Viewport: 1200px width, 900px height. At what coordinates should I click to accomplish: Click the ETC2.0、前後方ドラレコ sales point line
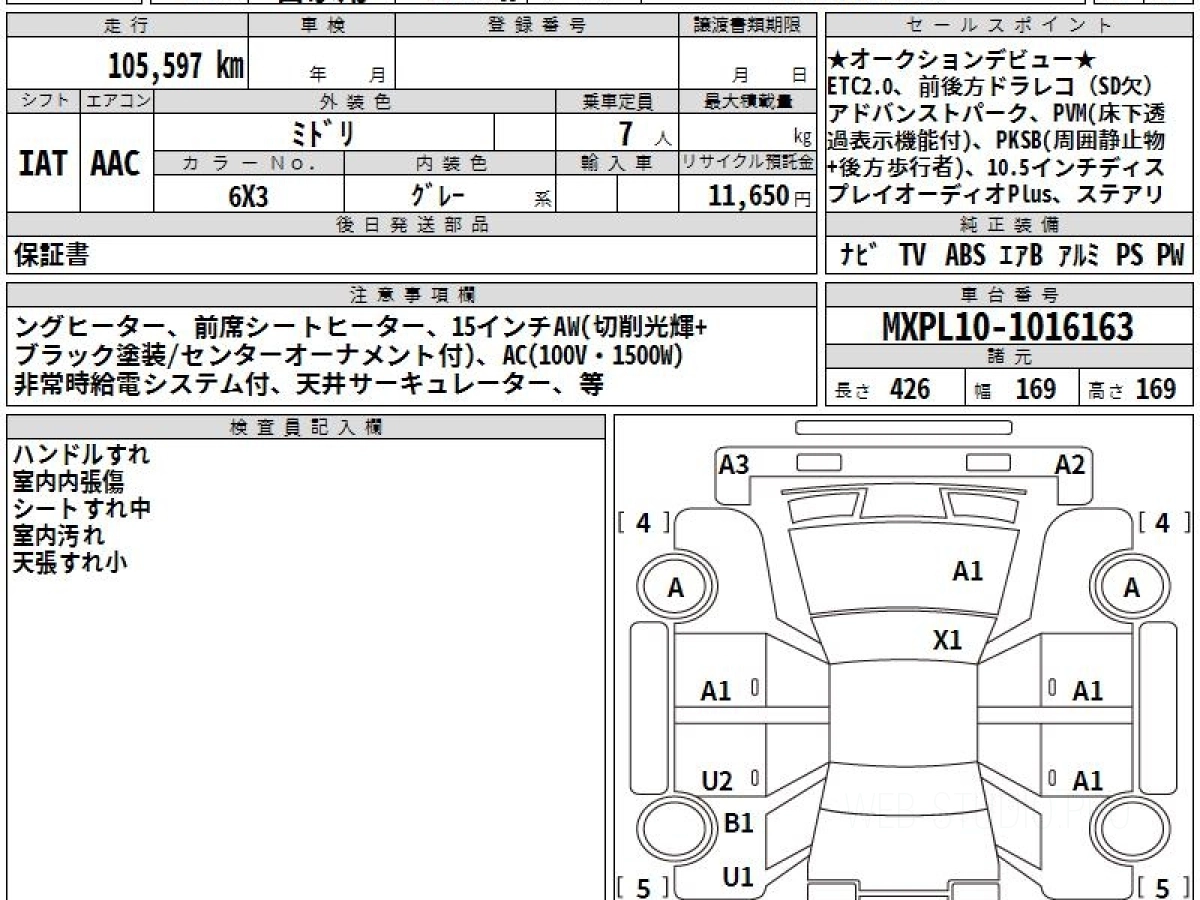click(x=992, y=87)
